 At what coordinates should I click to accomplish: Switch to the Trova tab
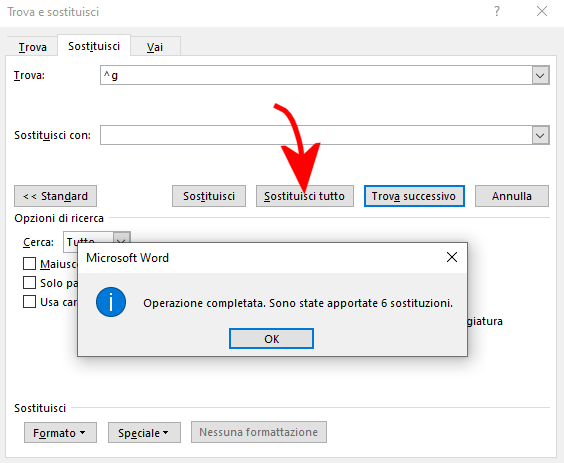point(32,47)
